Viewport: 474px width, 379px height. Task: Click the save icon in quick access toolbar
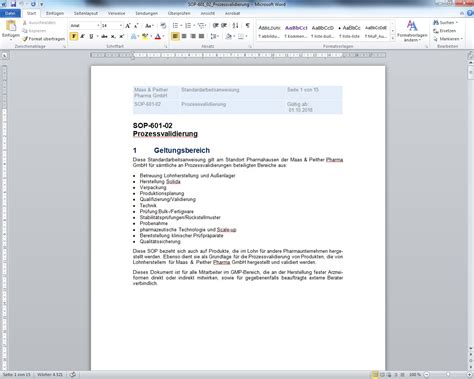(14, 4)
